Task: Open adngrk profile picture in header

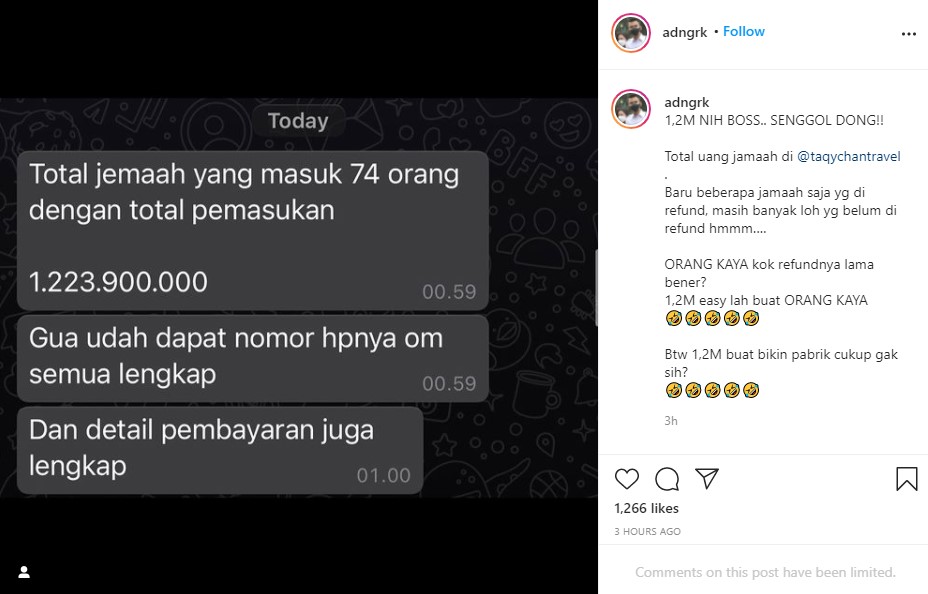Action: [631, 33]
